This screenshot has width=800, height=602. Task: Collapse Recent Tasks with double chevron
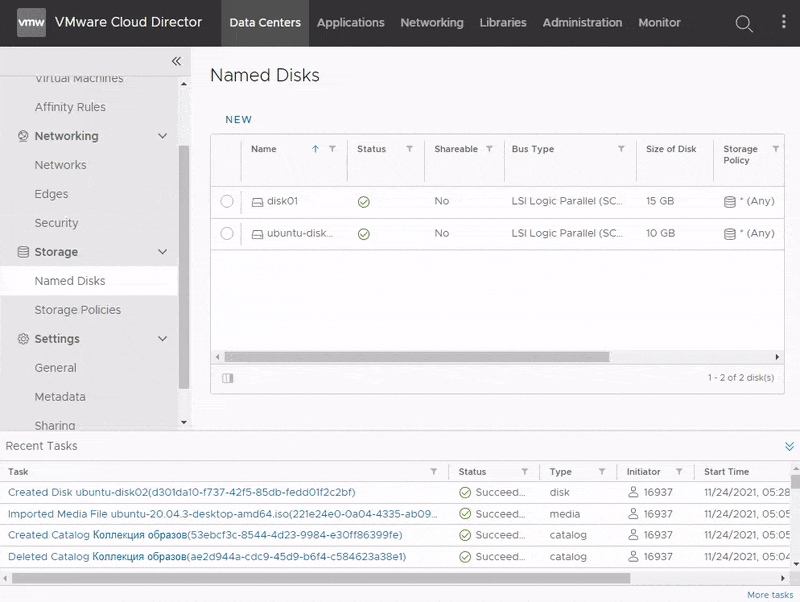(789, 446)
